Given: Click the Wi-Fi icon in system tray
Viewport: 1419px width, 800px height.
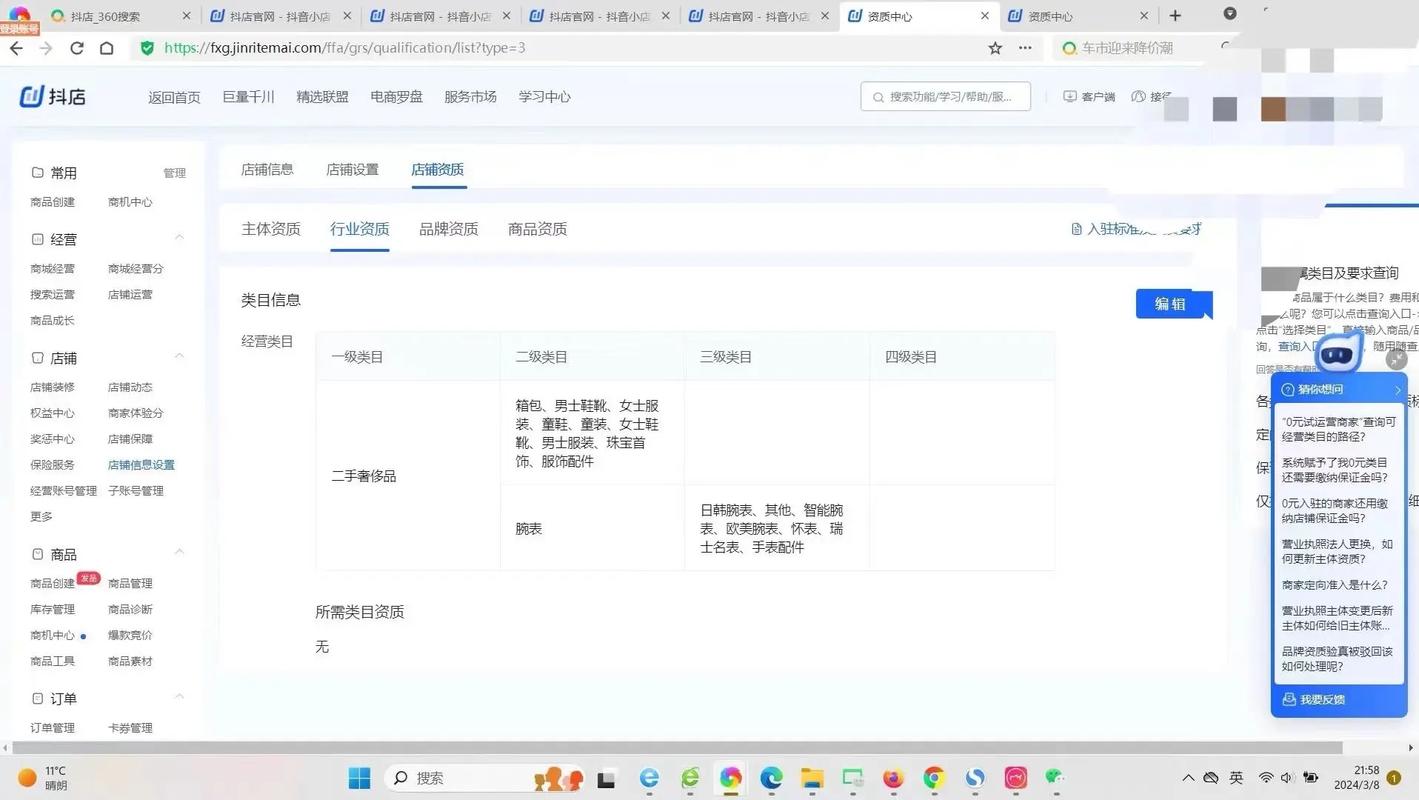Looking at the screenshot, I should click(1266, 778).
